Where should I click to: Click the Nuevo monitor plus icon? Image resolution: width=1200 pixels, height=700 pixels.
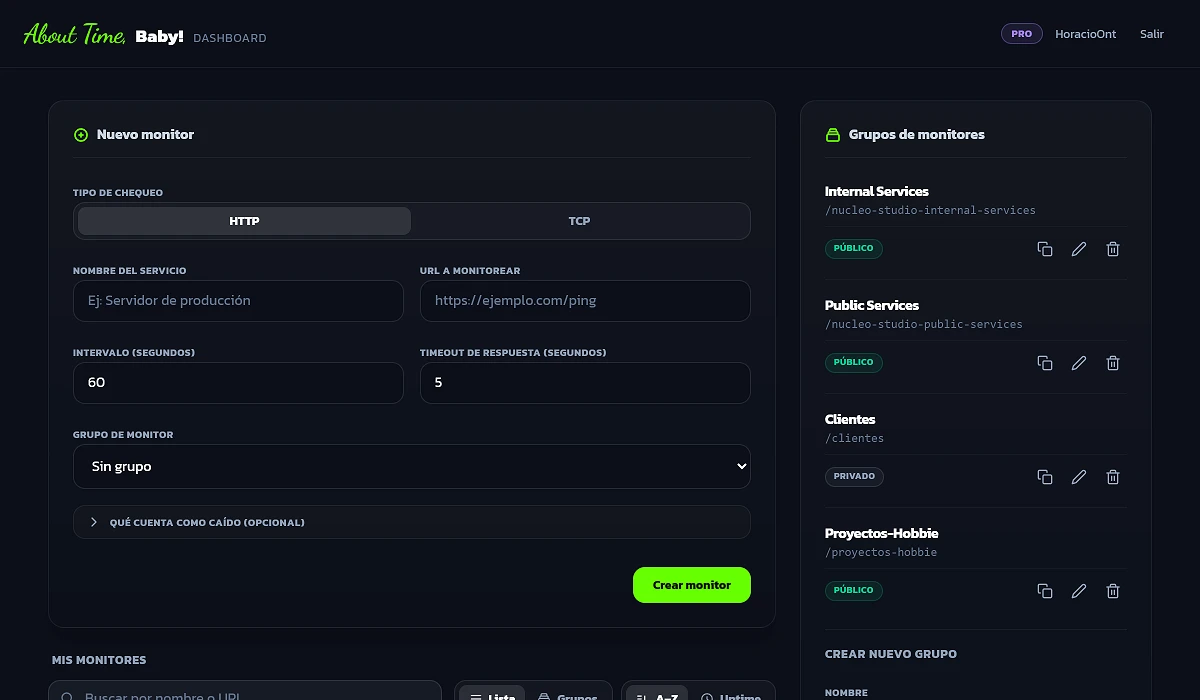pos(81,135)
